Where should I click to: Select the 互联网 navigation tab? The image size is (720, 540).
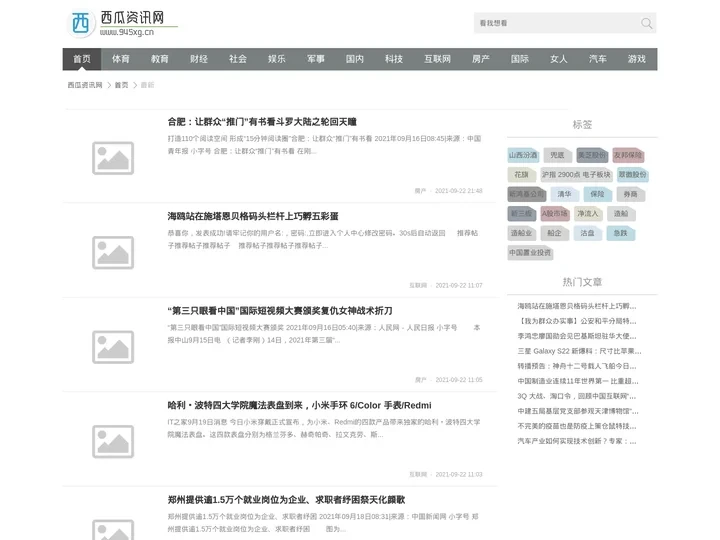point(438,59)
